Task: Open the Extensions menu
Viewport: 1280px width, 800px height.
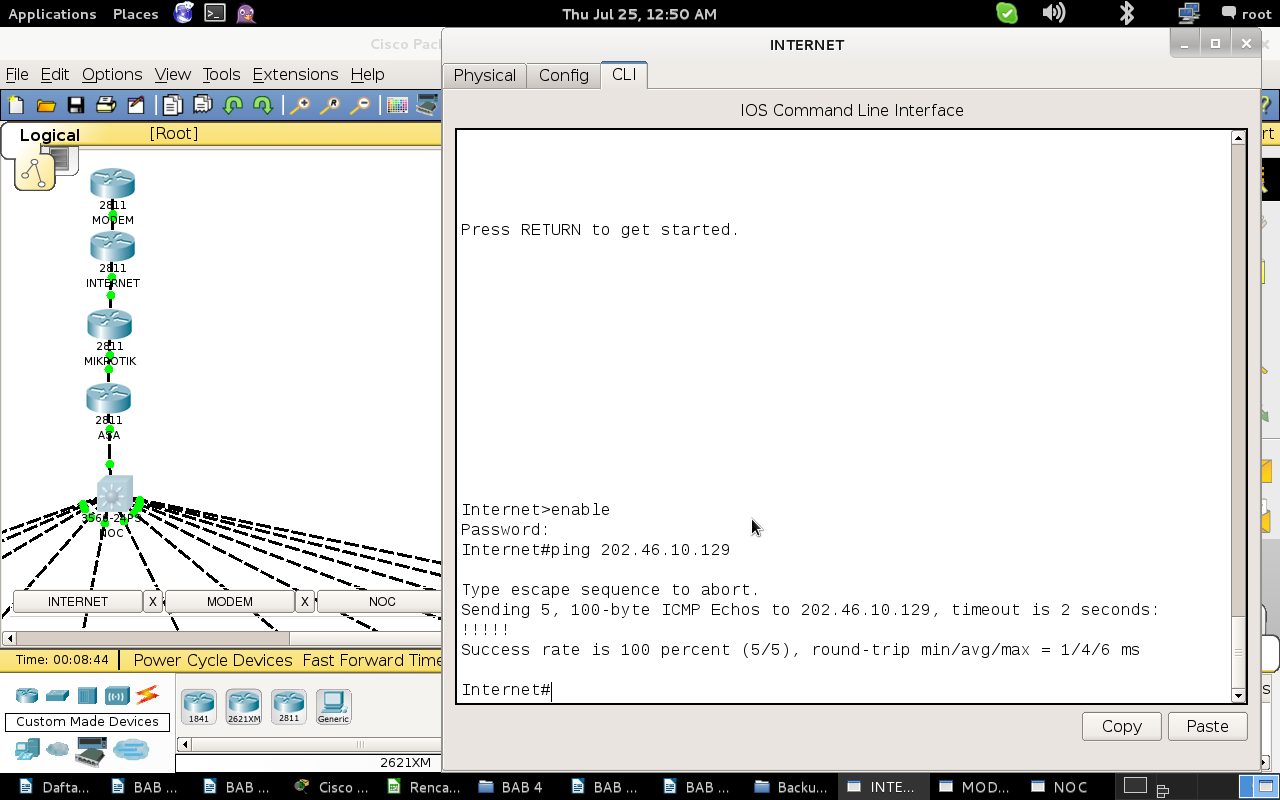Action: pos(295,74)
